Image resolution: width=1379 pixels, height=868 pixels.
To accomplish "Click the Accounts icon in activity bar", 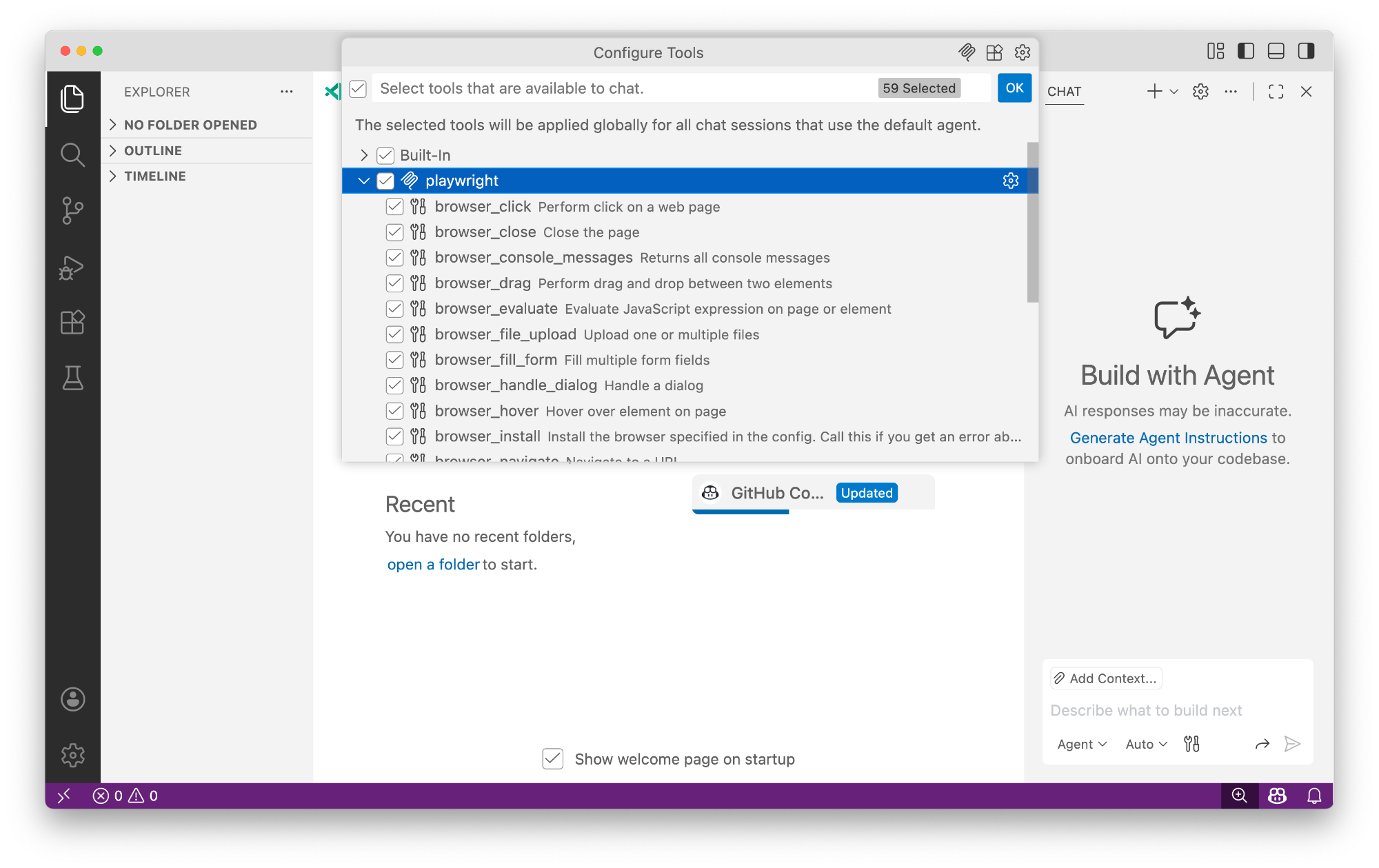I will 72,699.
